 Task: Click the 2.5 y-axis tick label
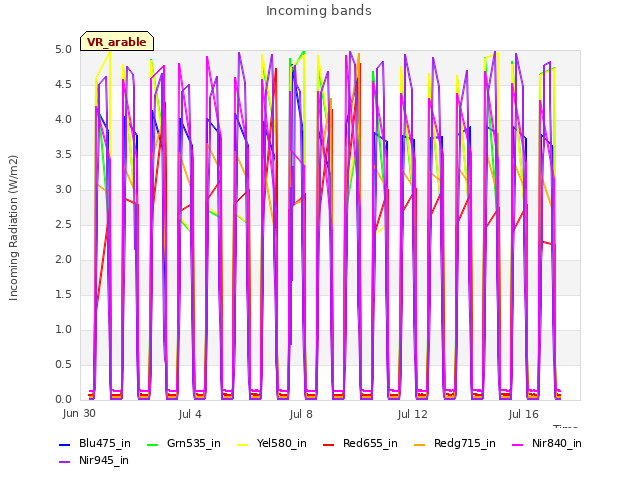click(x=63, y=225)
